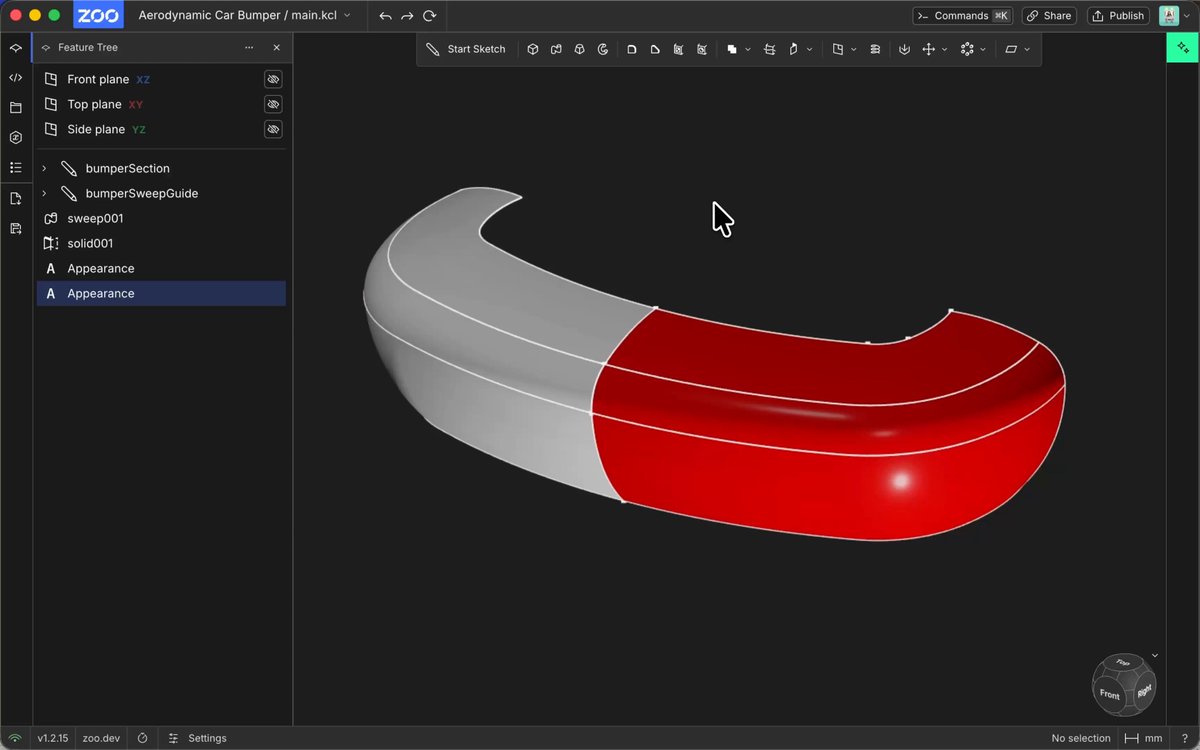Screen dimensions: 1200x750
Task: Select the Revolve tool icon
Action: click(603, 49)
